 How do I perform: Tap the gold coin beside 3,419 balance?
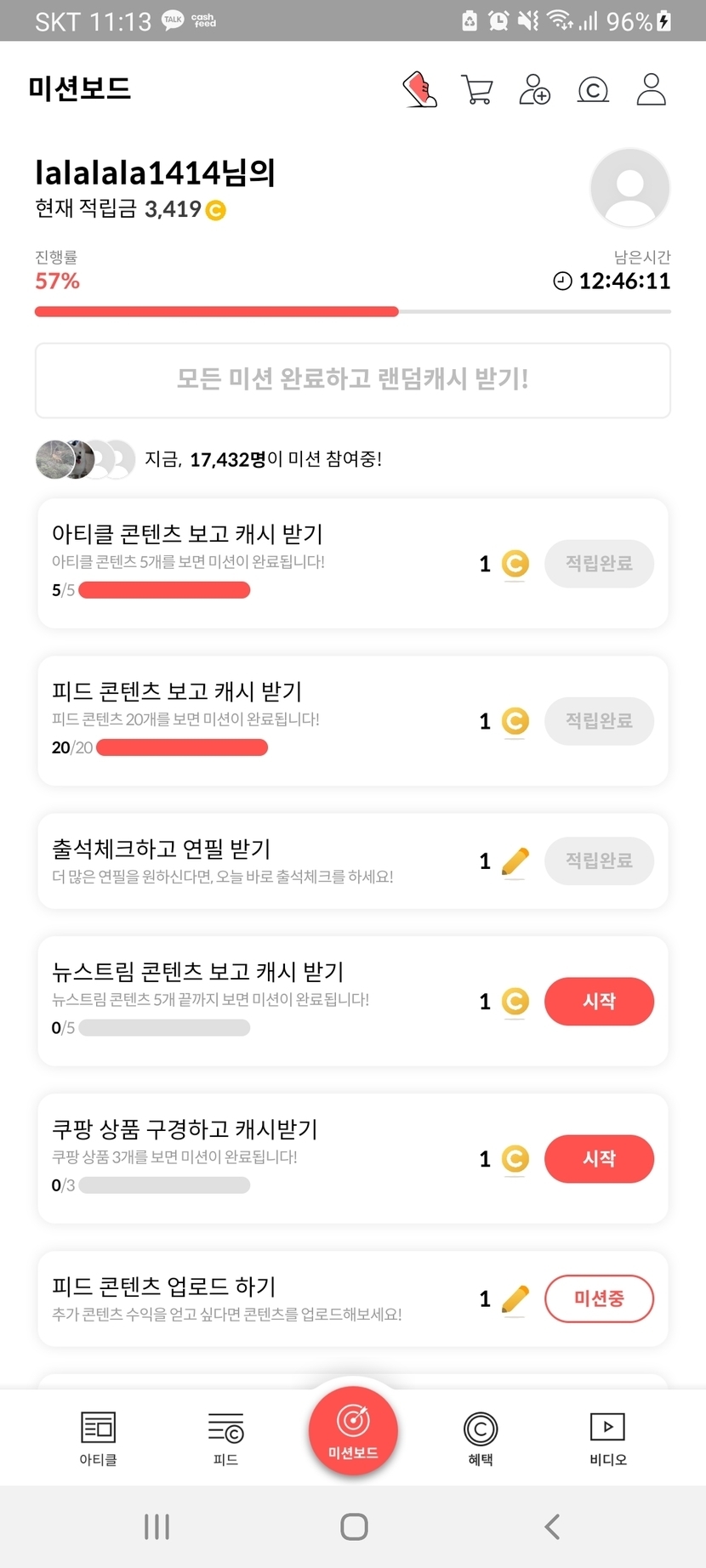[x=216, y=210]
